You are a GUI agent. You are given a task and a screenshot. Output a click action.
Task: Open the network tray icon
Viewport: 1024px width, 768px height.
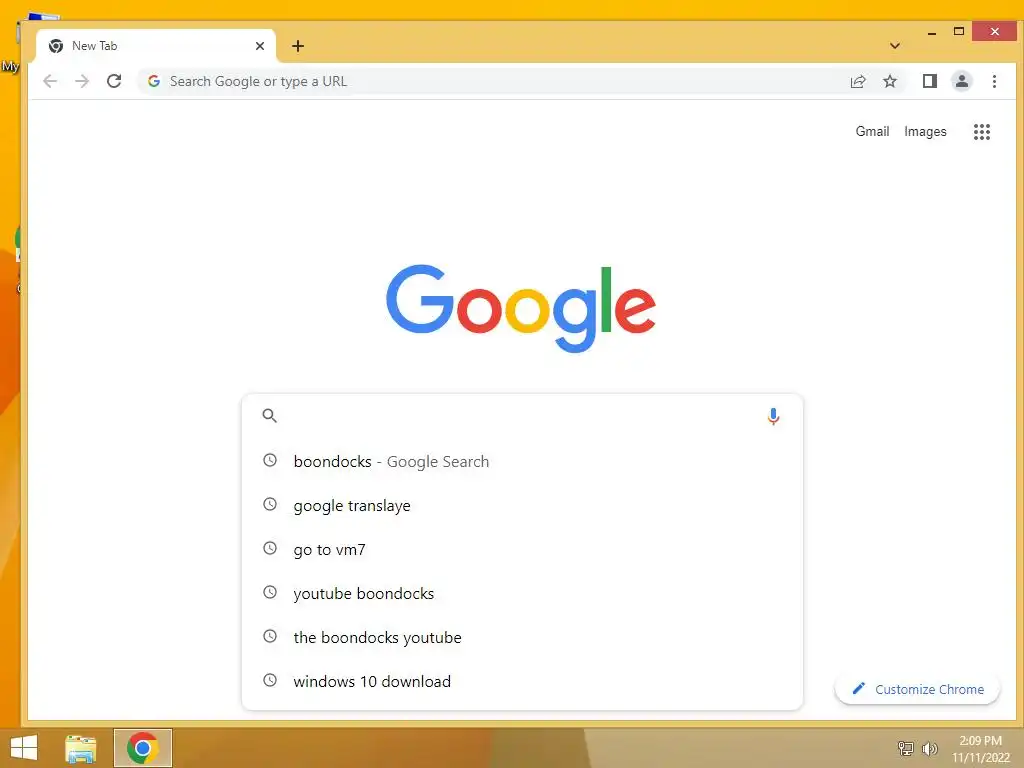click(x=906, y=748)
